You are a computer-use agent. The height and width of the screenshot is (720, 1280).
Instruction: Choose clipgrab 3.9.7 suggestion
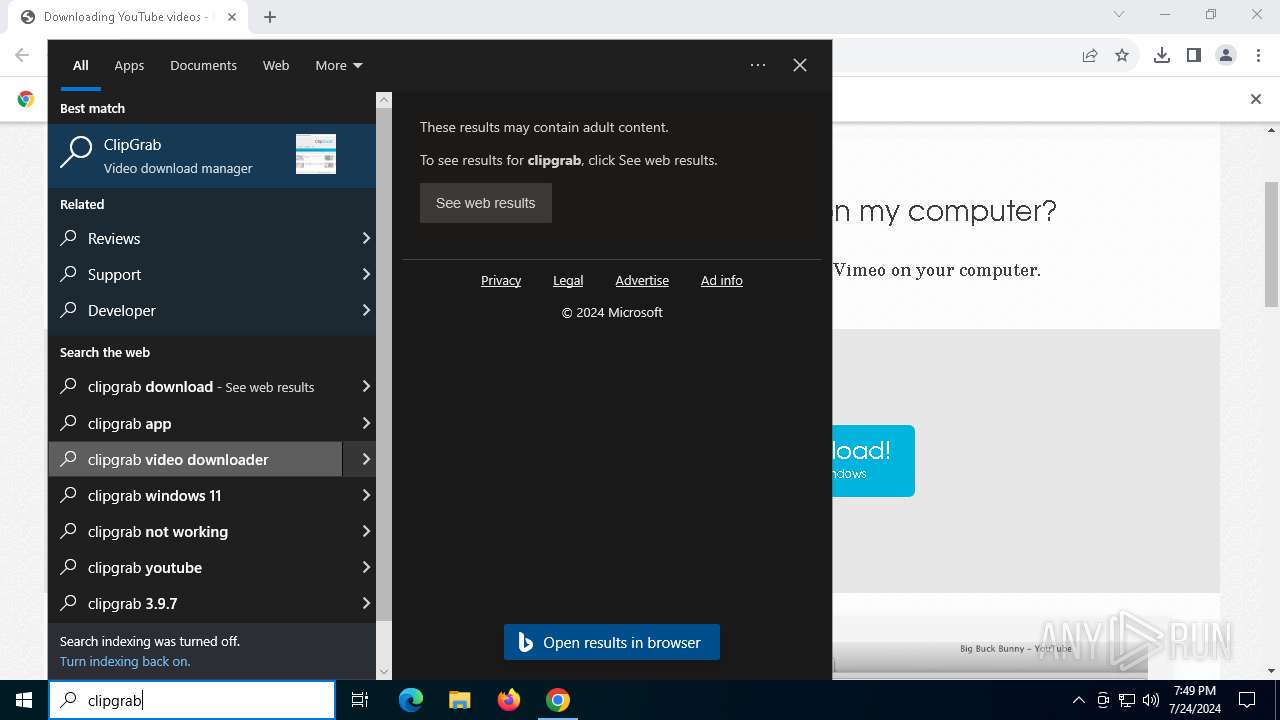point(196,603)
